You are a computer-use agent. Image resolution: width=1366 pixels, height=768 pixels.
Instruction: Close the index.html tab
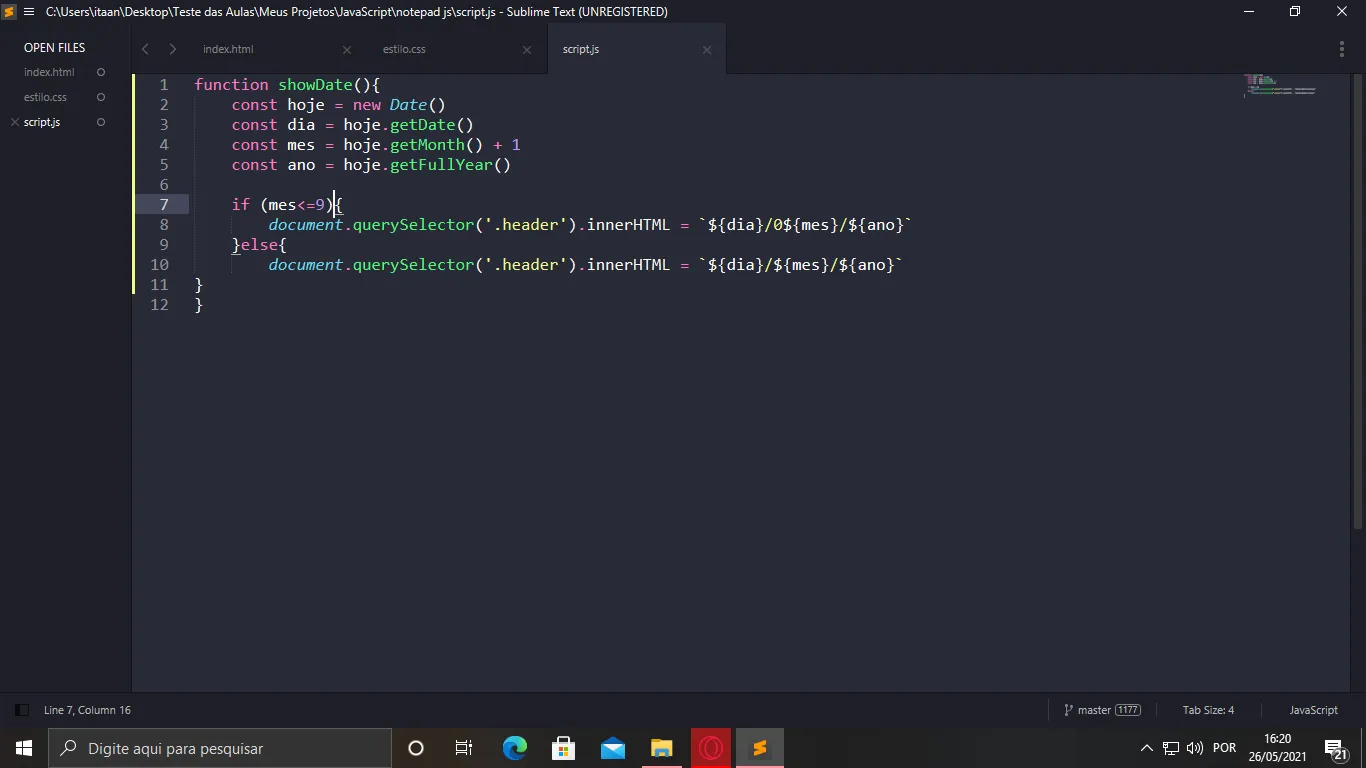[x=347, y=50]
